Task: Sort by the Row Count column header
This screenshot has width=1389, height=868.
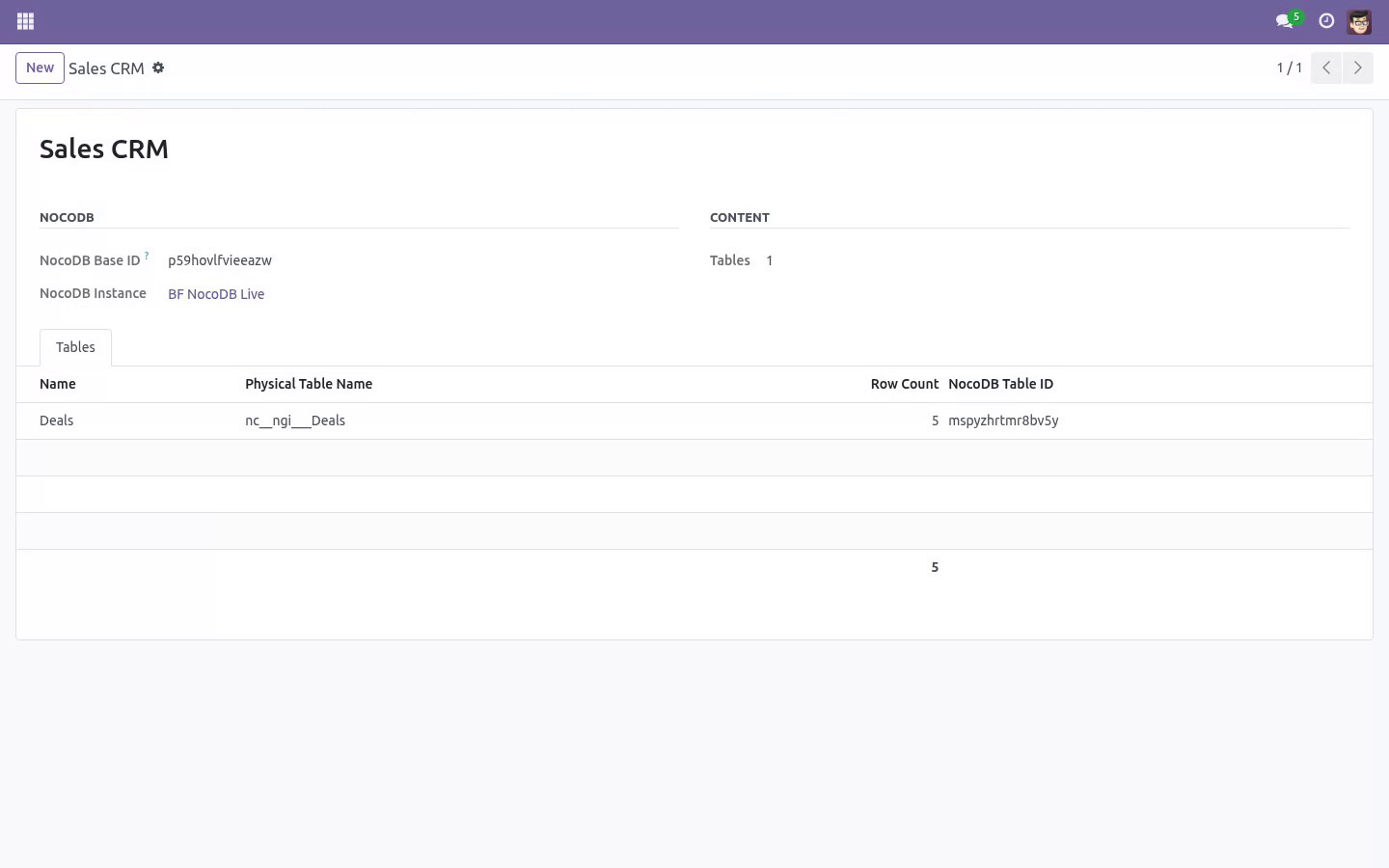Action: [904, 384]
